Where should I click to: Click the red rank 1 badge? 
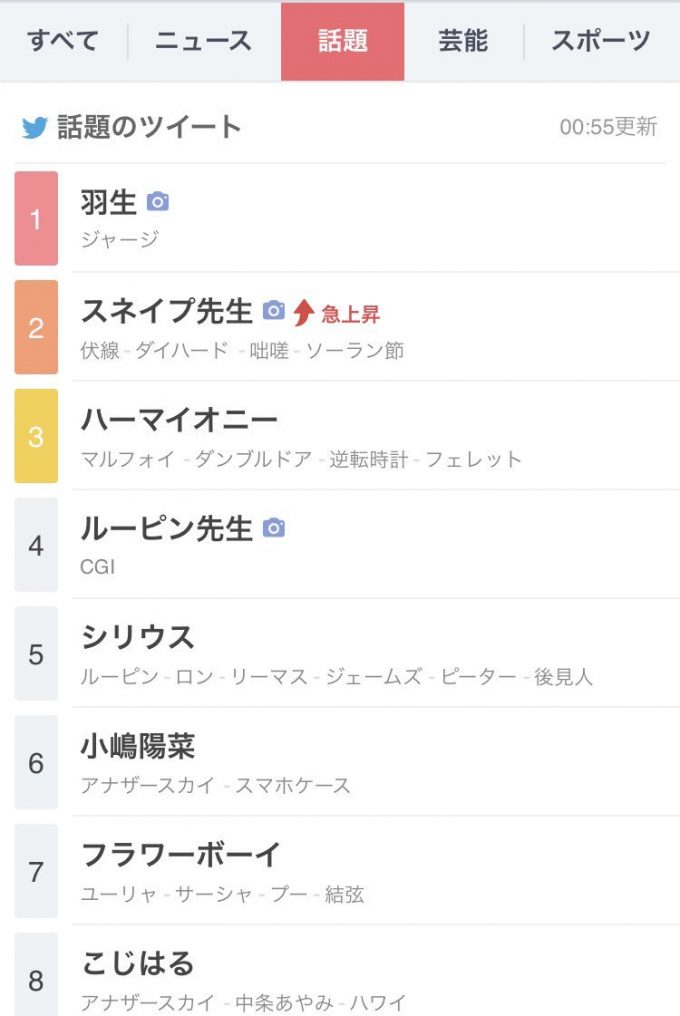(x=36, y=219)
